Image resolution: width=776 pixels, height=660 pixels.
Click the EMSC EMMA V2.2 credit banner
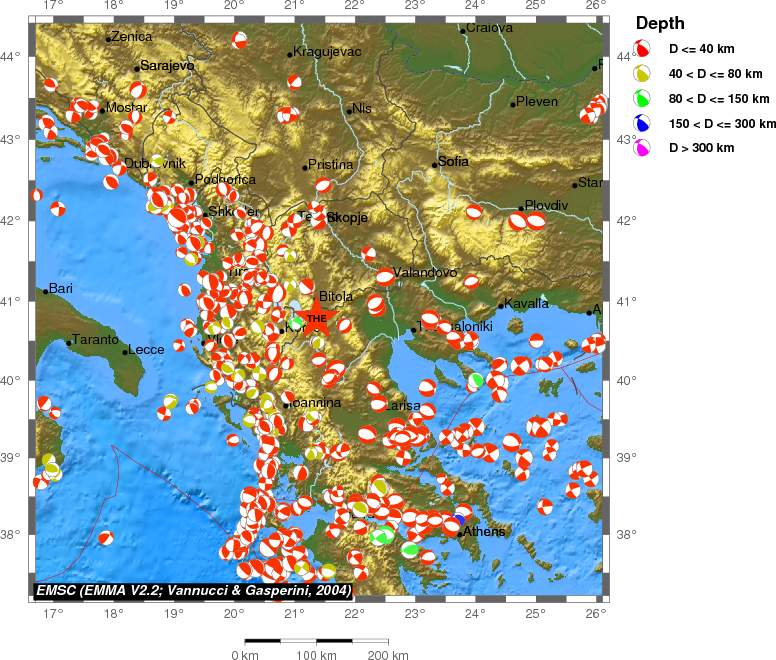click(193, 591)
